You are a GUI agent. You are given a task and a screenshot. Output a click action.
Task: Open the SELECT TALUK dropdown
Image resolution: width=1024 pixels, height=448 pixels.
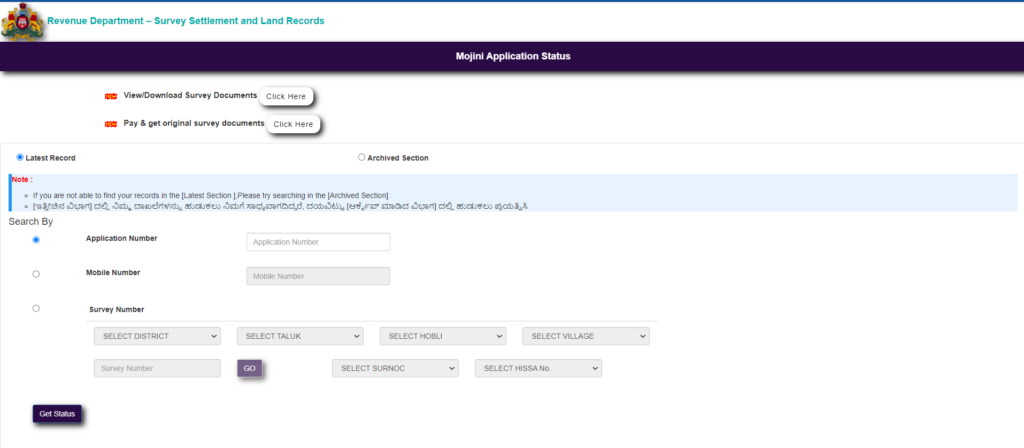click(300, 336)
